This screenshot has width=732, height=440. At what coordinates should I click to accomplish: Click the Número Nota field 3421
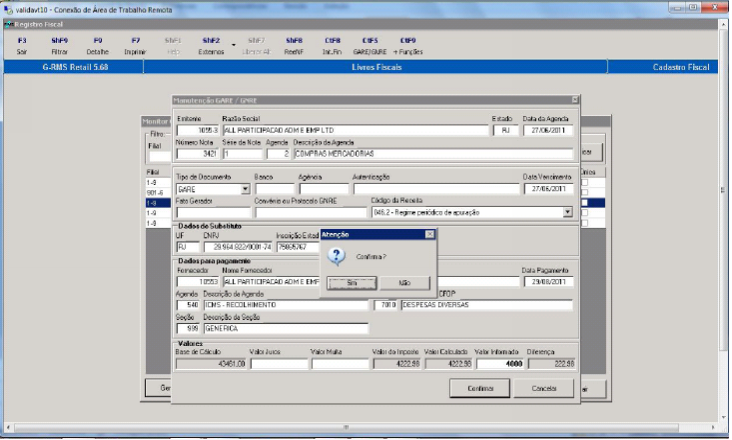click(x=197, y=154)
